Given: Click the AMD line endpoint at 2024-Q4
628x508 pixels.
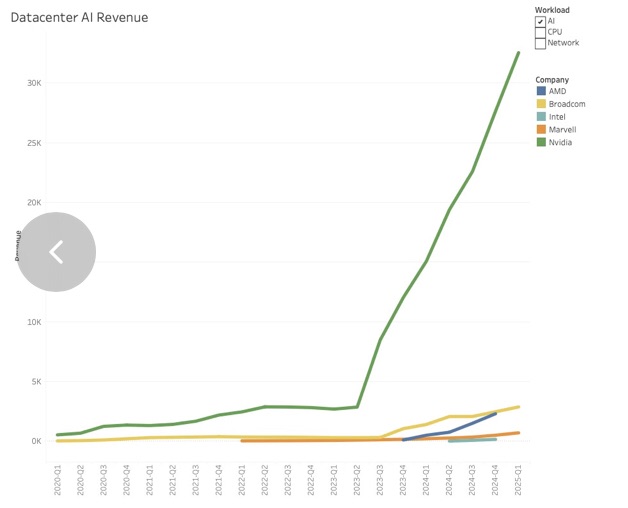Looking at the screenshot, I should (x=495, y=414).
